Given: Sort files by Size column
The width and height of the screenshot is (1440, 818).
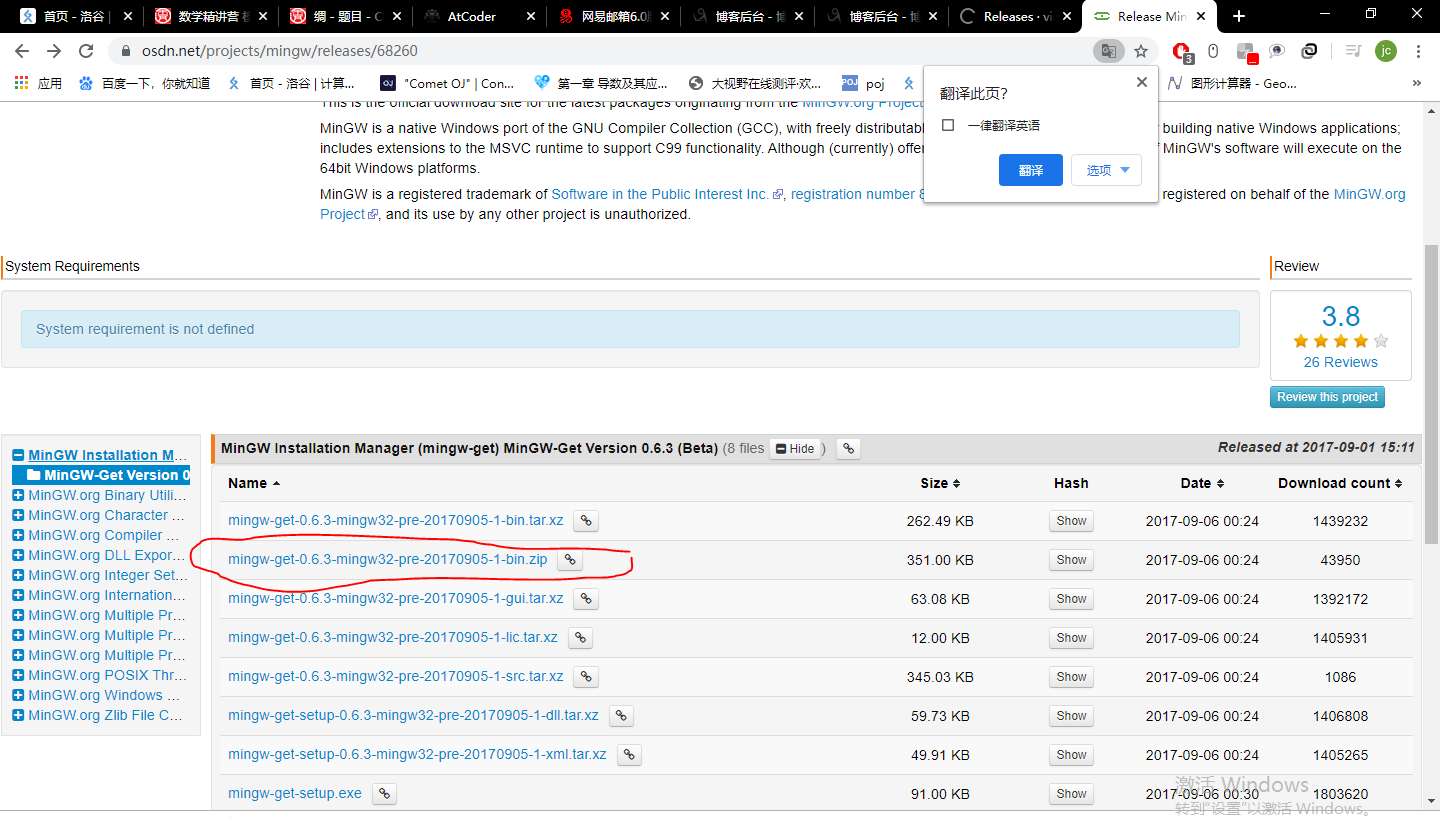Looking at the screenshot, I should point(940,483).
